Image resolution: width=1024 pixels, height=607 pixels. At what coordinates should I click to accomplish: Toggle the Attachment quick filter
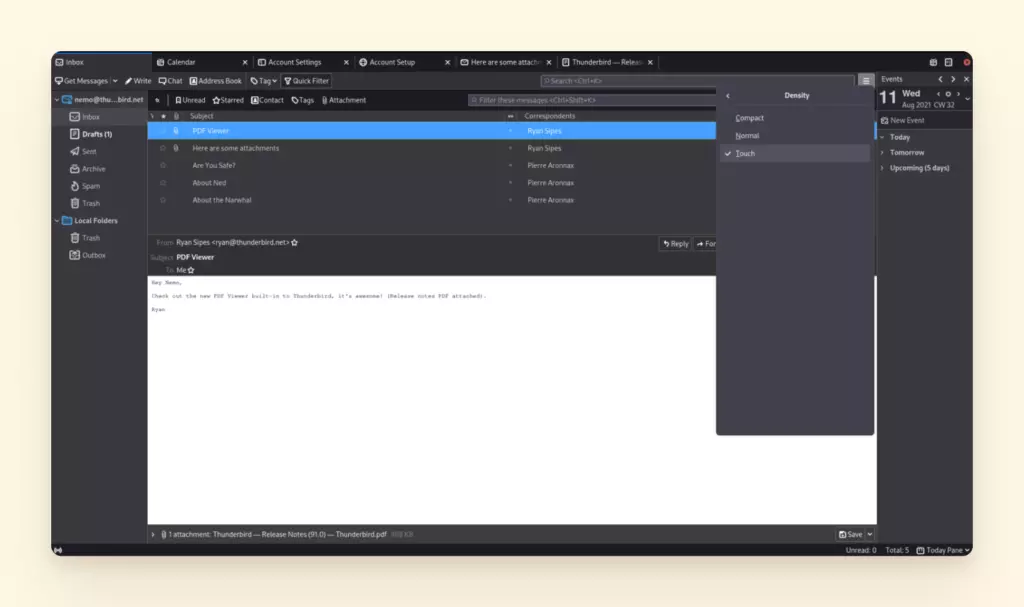click(344, 100)
